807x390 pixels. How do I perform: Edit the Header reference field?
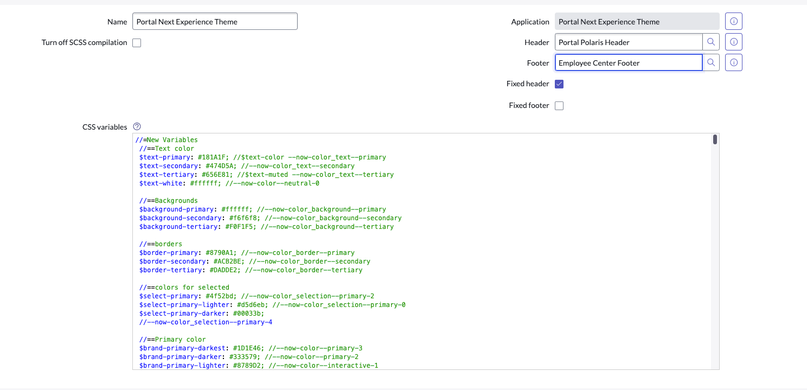(x=628, y=42)
